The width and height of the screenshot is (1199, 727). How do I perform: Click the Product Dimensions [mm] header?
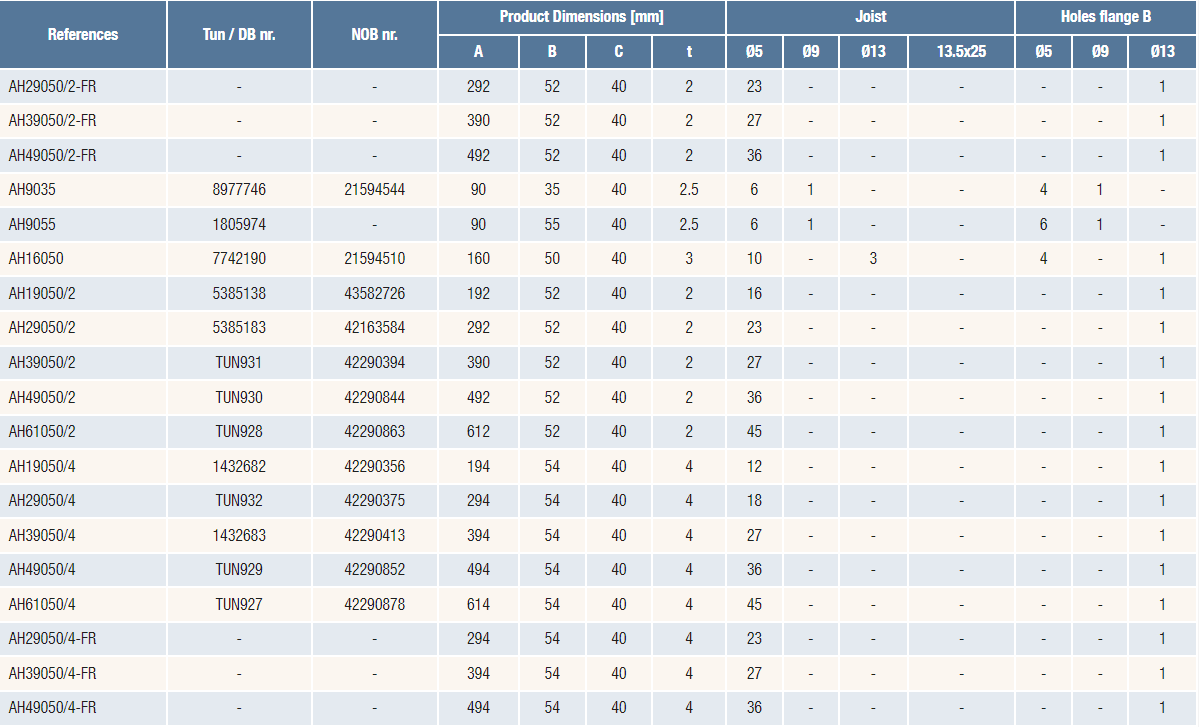(x=581, y=17)
